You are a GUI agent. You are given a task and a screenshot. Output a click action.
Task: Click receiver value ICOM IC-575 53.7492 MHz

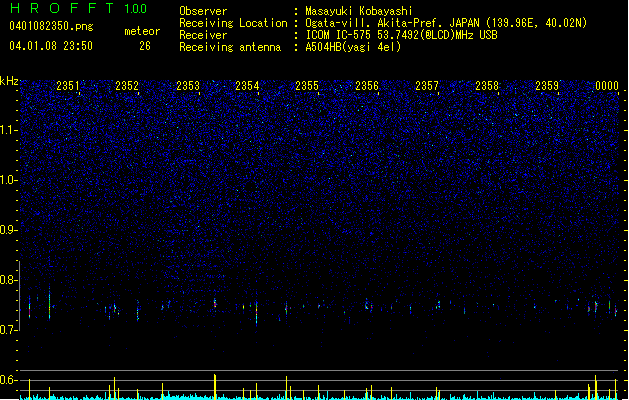pos(401,35)
